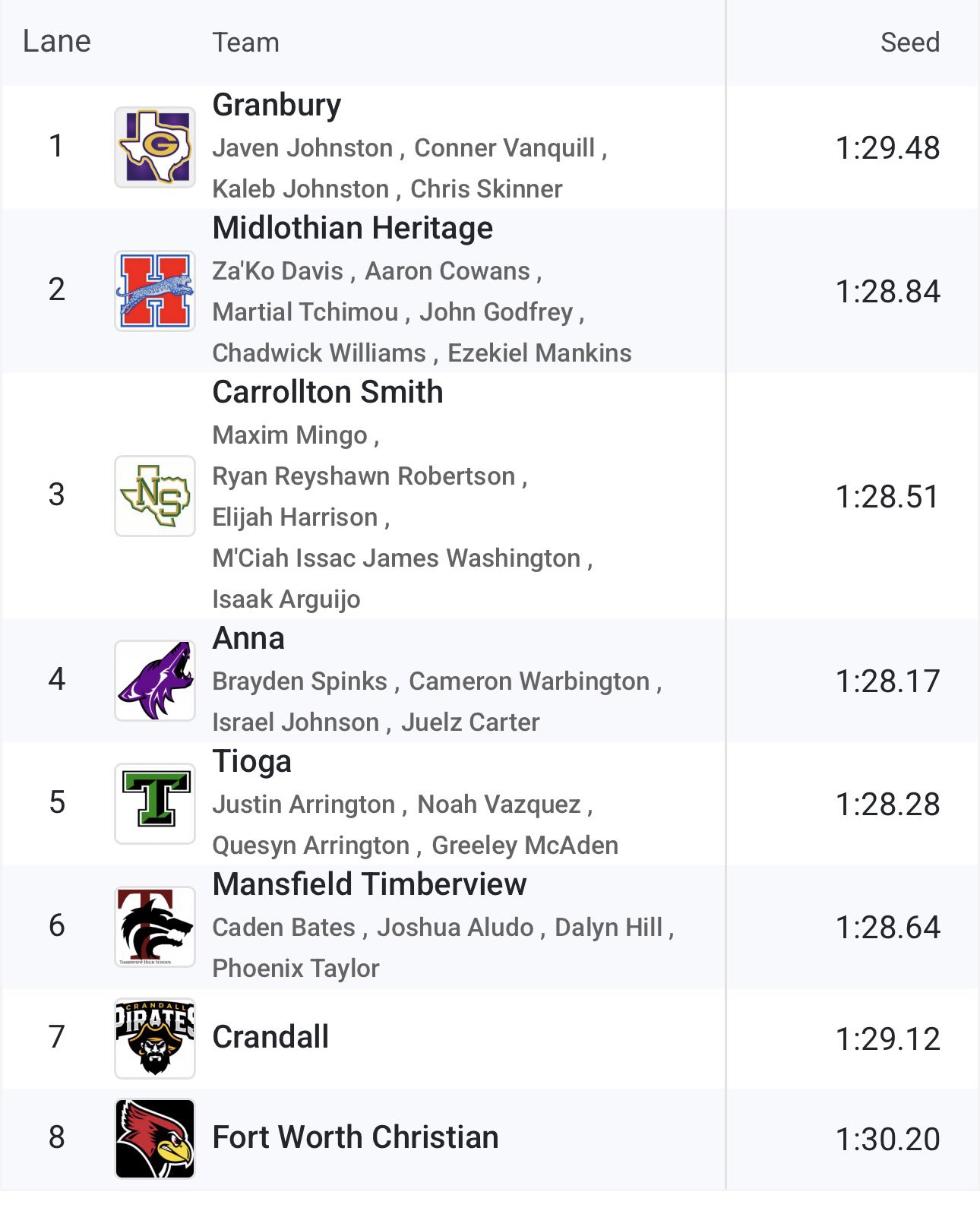Tap the Mansfield Timberview wolf logo
Image resolution: width=980 pixels, height=1214 pixels.
pos(155,927)
